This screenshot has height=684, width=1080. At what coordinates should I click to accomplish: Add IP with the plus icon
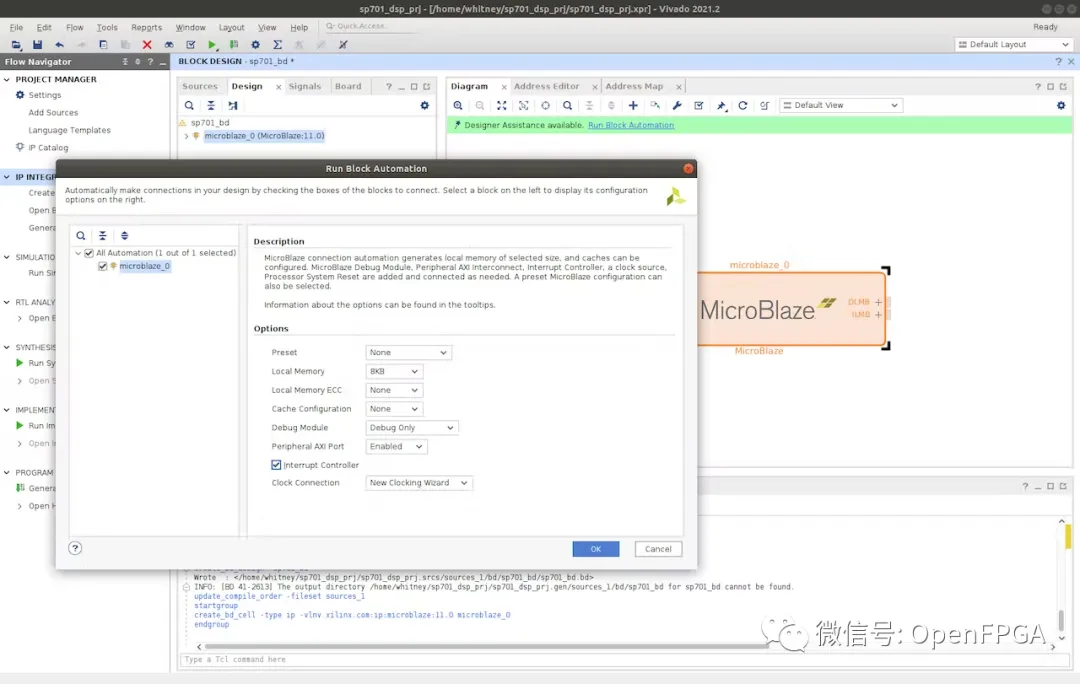[633, 105]
